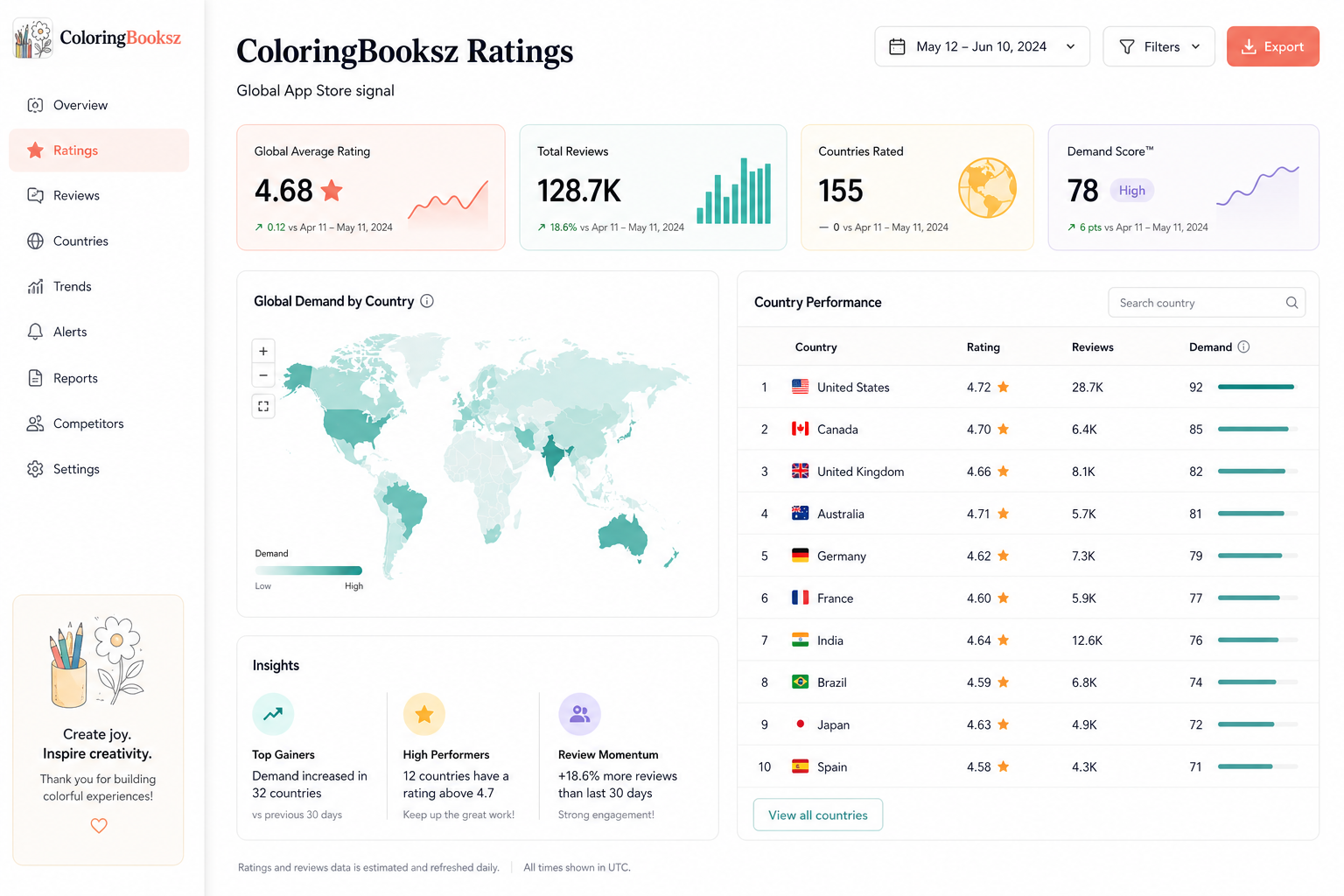
Task: Click the search magnifier icon
Action: pos(1291,303)
